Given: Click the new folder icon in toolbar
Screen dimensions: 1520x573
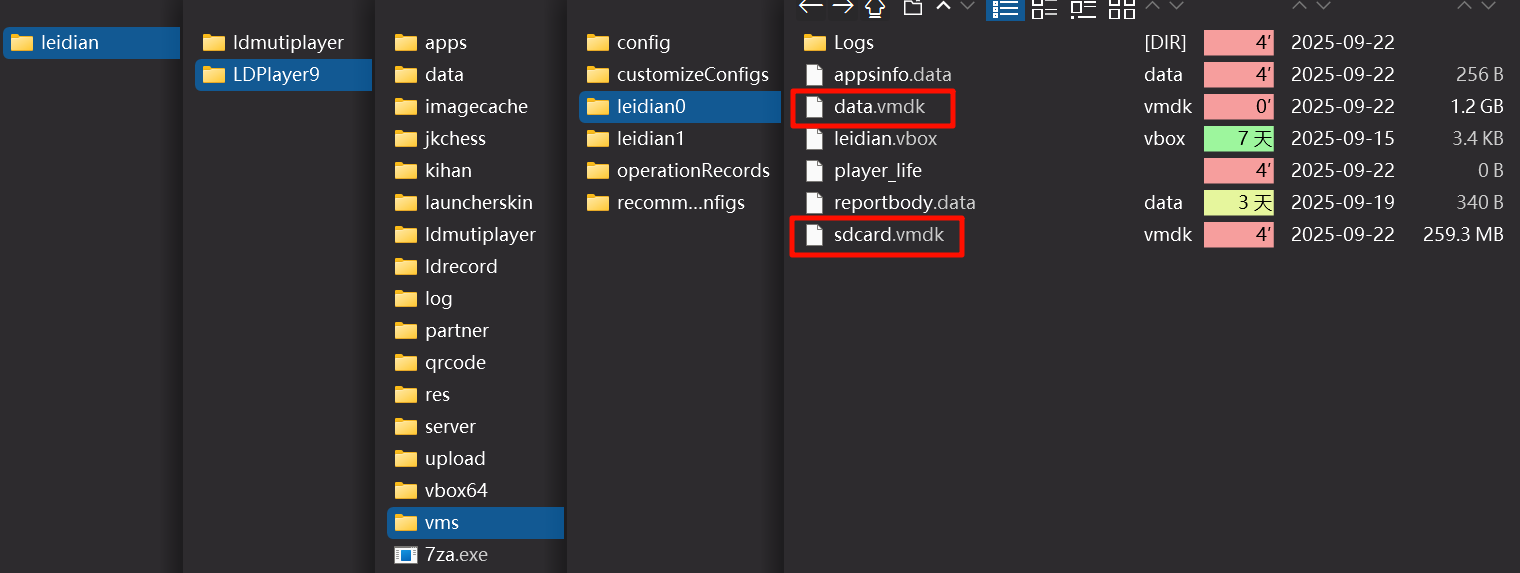Looking at the screenshot, I should pyautogui.click(x=912, y=7).
